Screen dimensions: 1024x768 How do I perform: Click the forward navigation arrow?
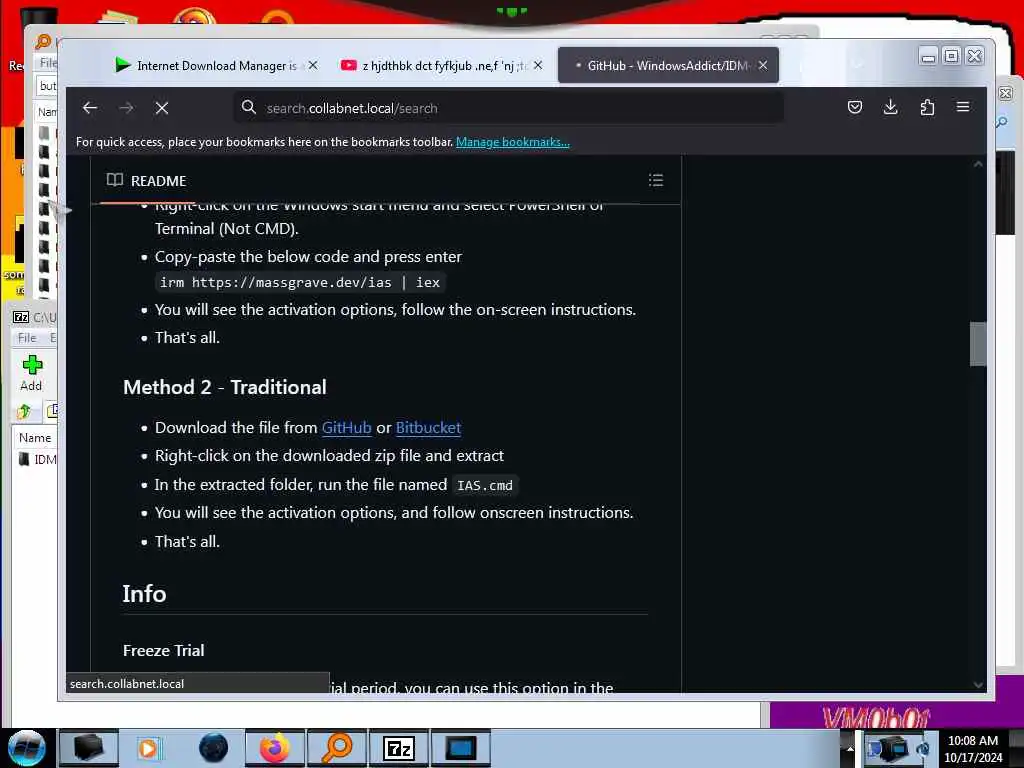(x=127, y=108)
